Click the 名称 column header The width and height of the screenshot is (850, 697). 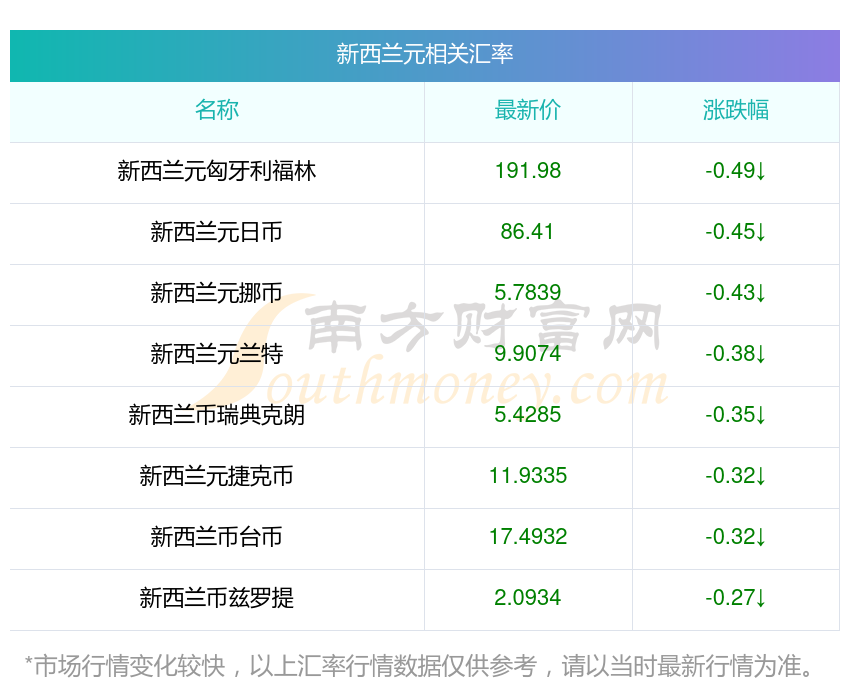coord(217,110)
